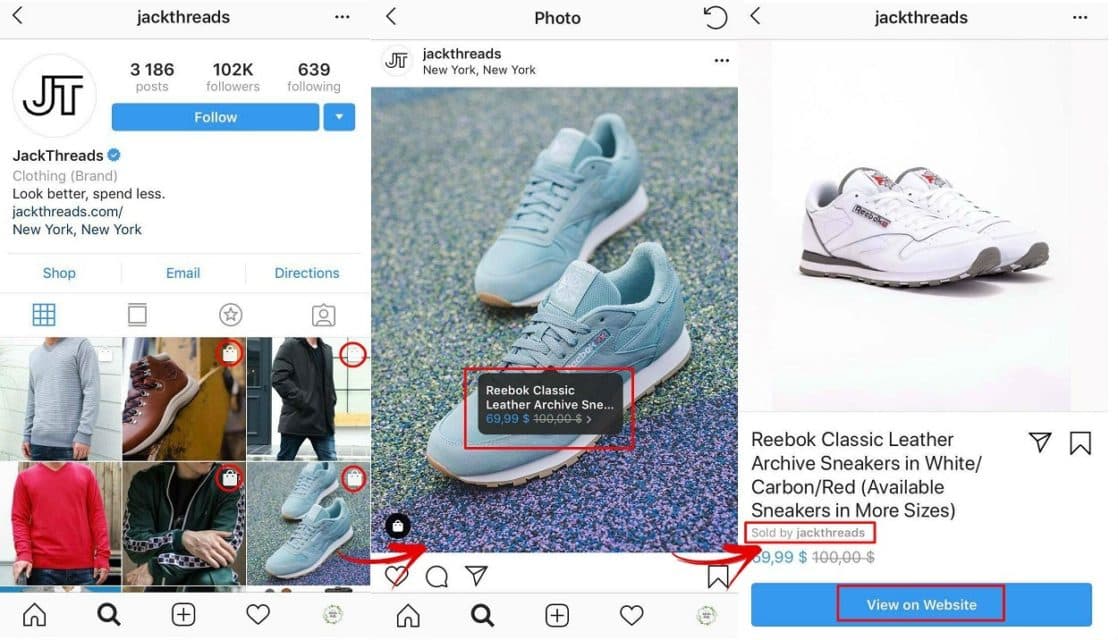Create a new post from the Photo screen bar

[557, 615]
